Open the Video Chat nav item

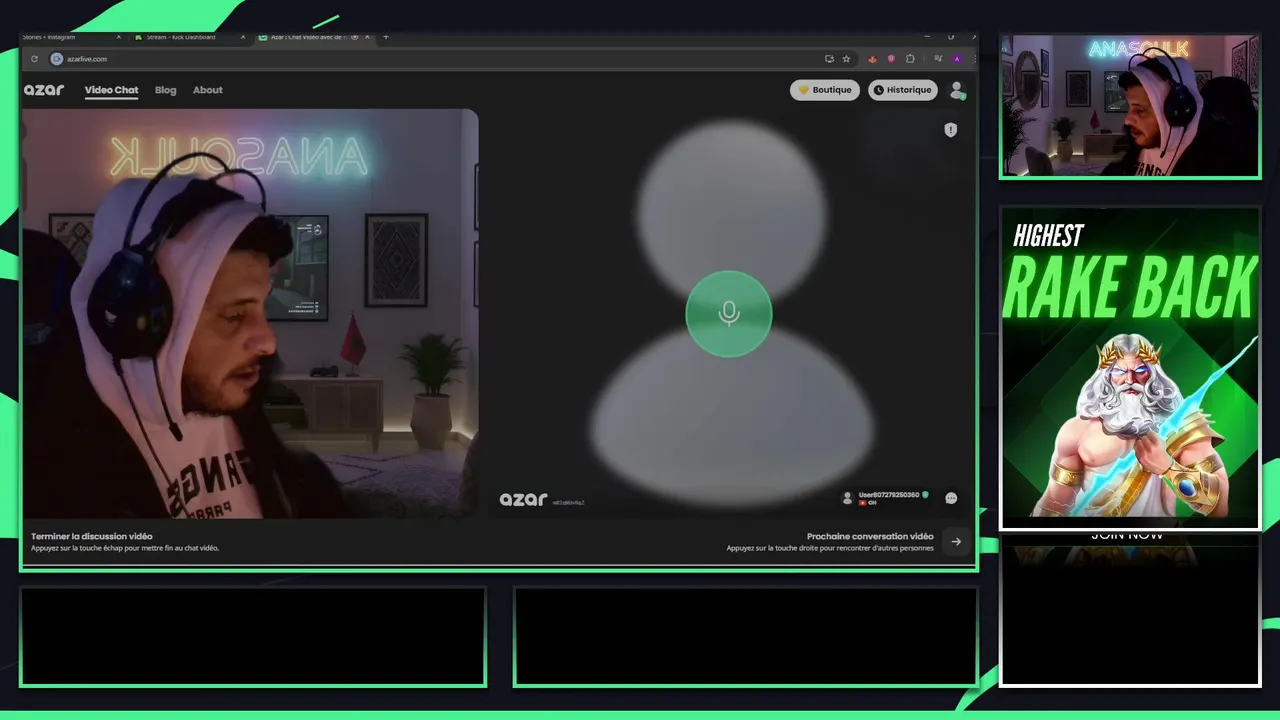pyautogui.click(x=111, y=90)
